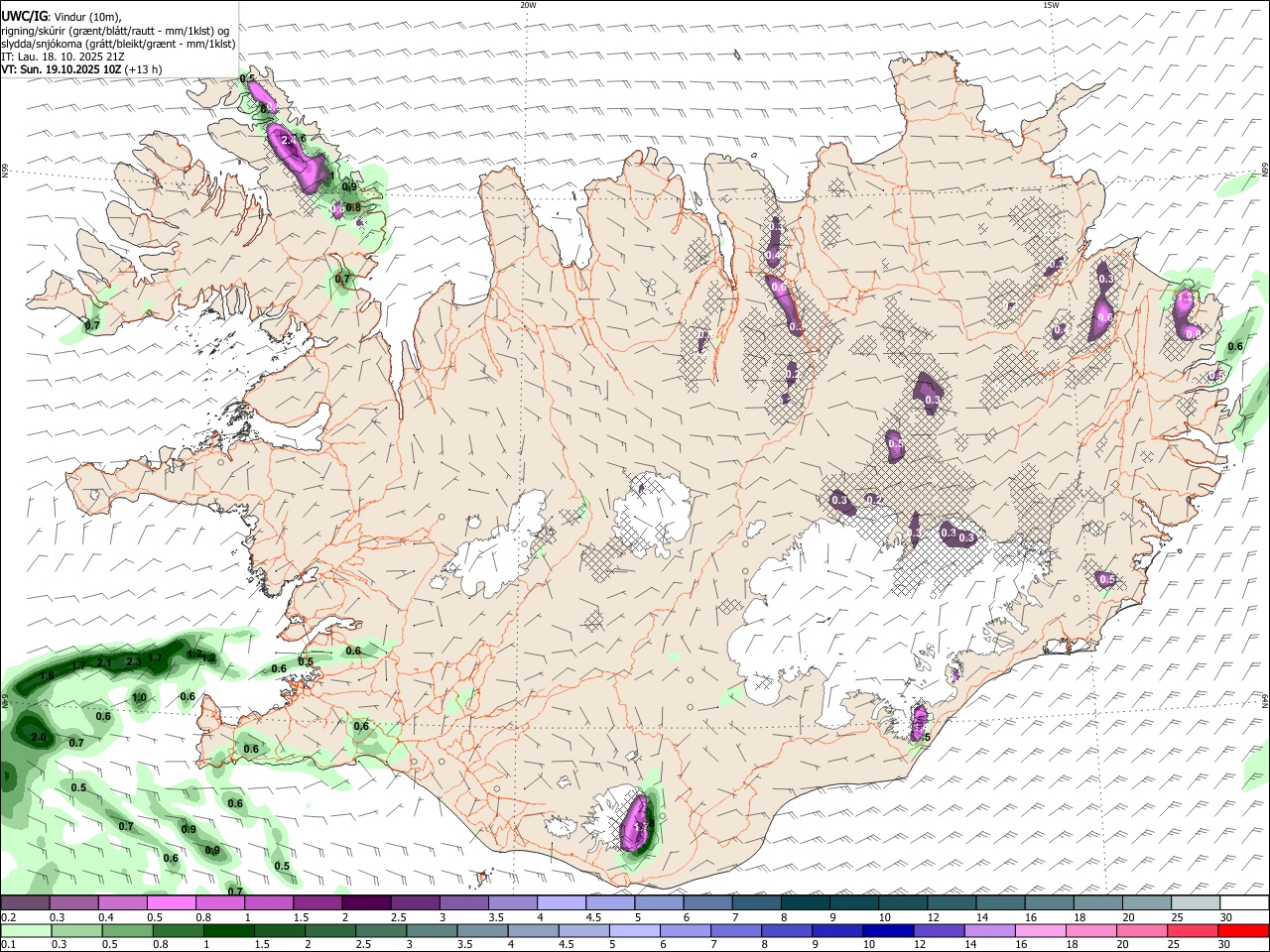The height and width of the screenshot is (952, 1270).
Task: Select the 'rigning/skúrir' legend description line
Action: (x=116, y=31)
